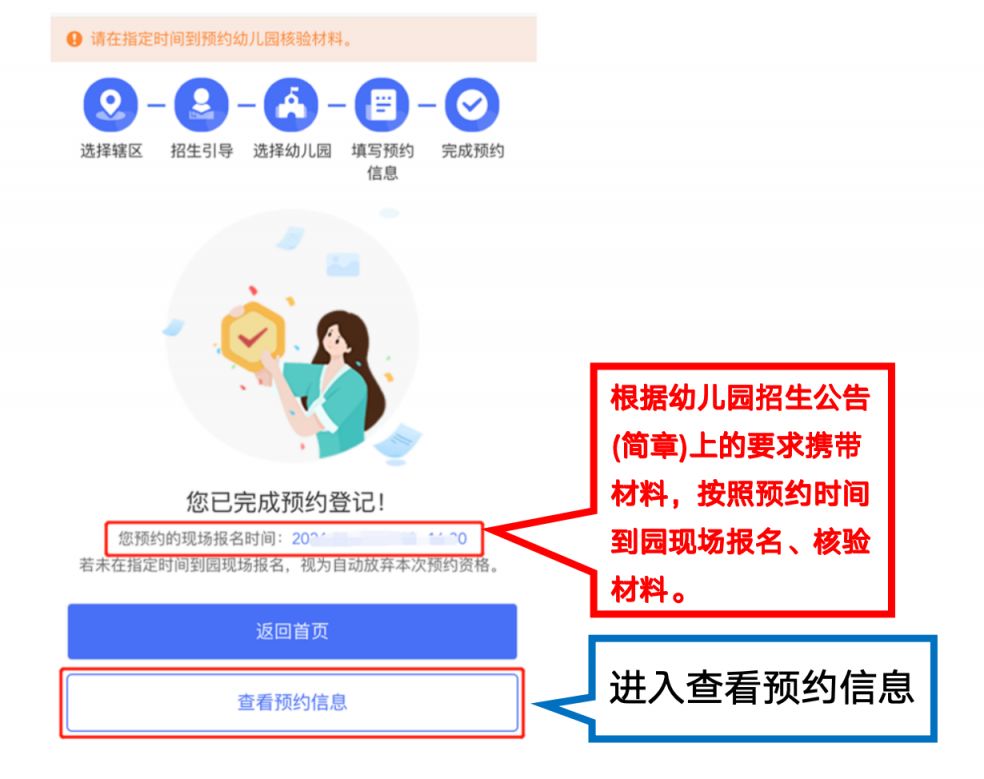The image size is (984, 779).
Task: Click the blurred appointment date and time
Action: coord(379,539)
